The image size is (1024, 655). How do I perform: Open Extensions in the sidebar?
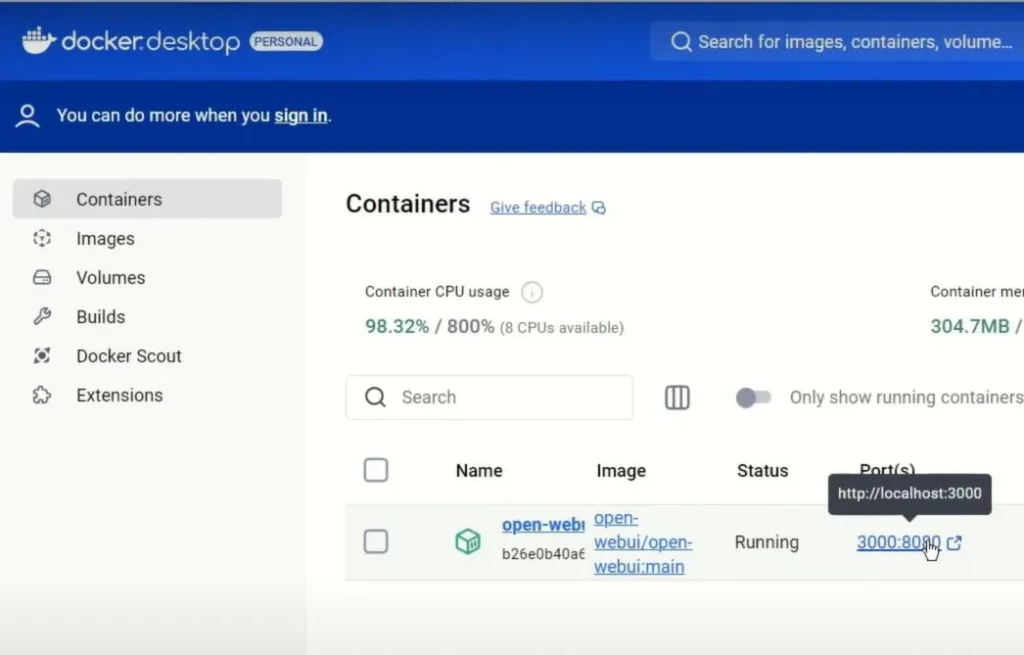pos(147,395)
